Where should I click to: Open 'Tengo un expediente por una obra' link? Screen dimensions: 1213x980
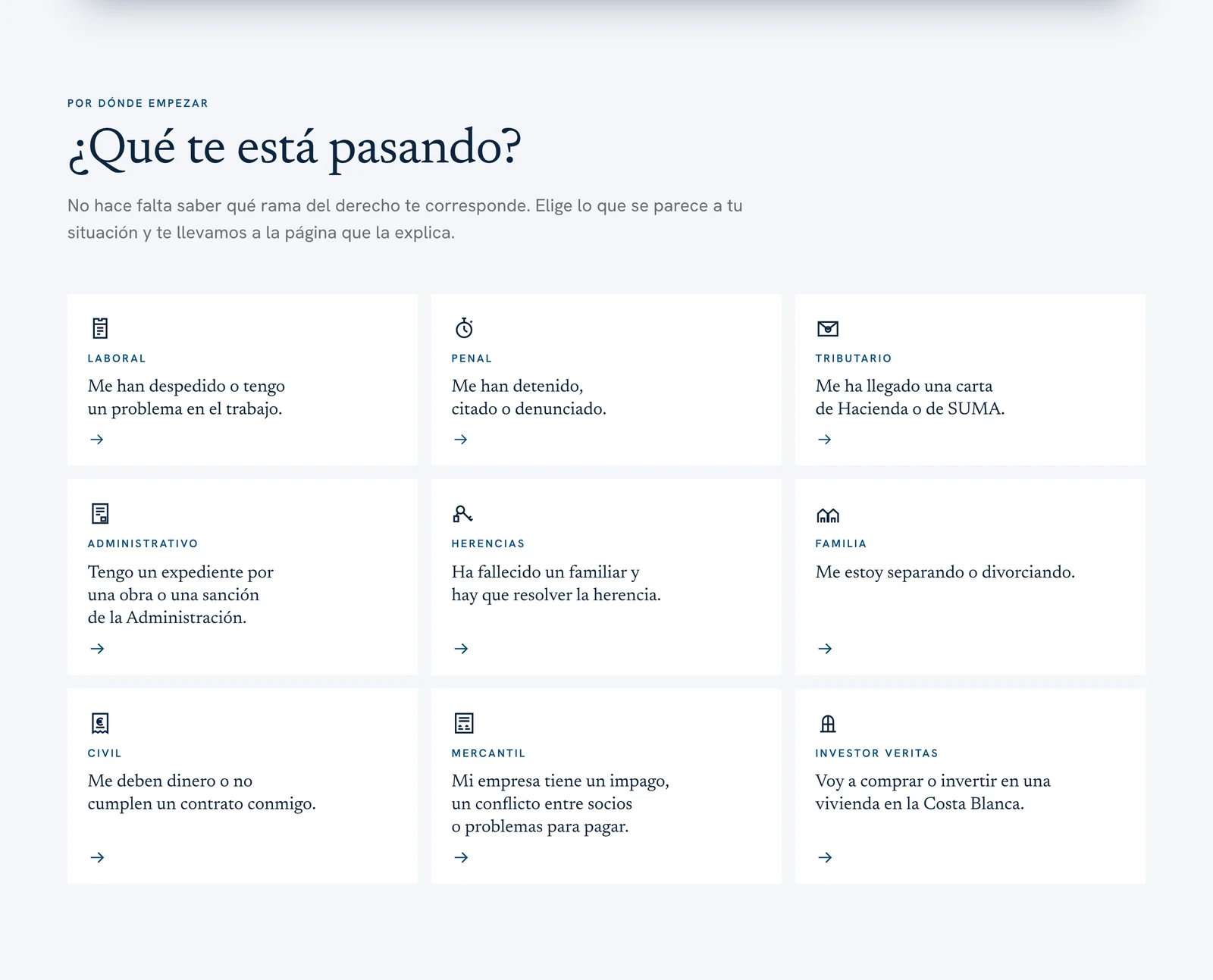(180, 594)
